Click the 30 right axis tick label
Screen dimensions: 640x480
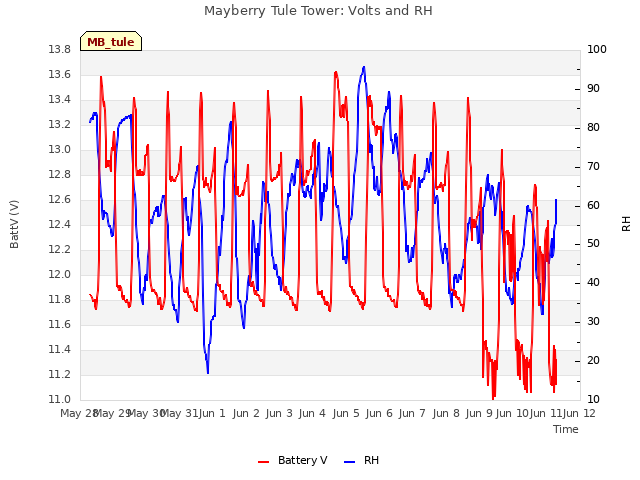point(593,322)
